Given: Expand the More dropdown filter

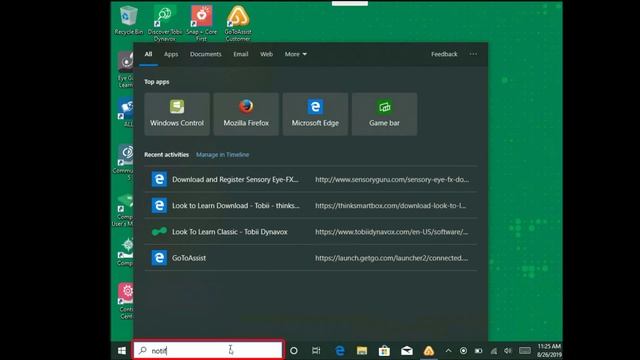Looking at the screenshot, I should coord(296,54).
